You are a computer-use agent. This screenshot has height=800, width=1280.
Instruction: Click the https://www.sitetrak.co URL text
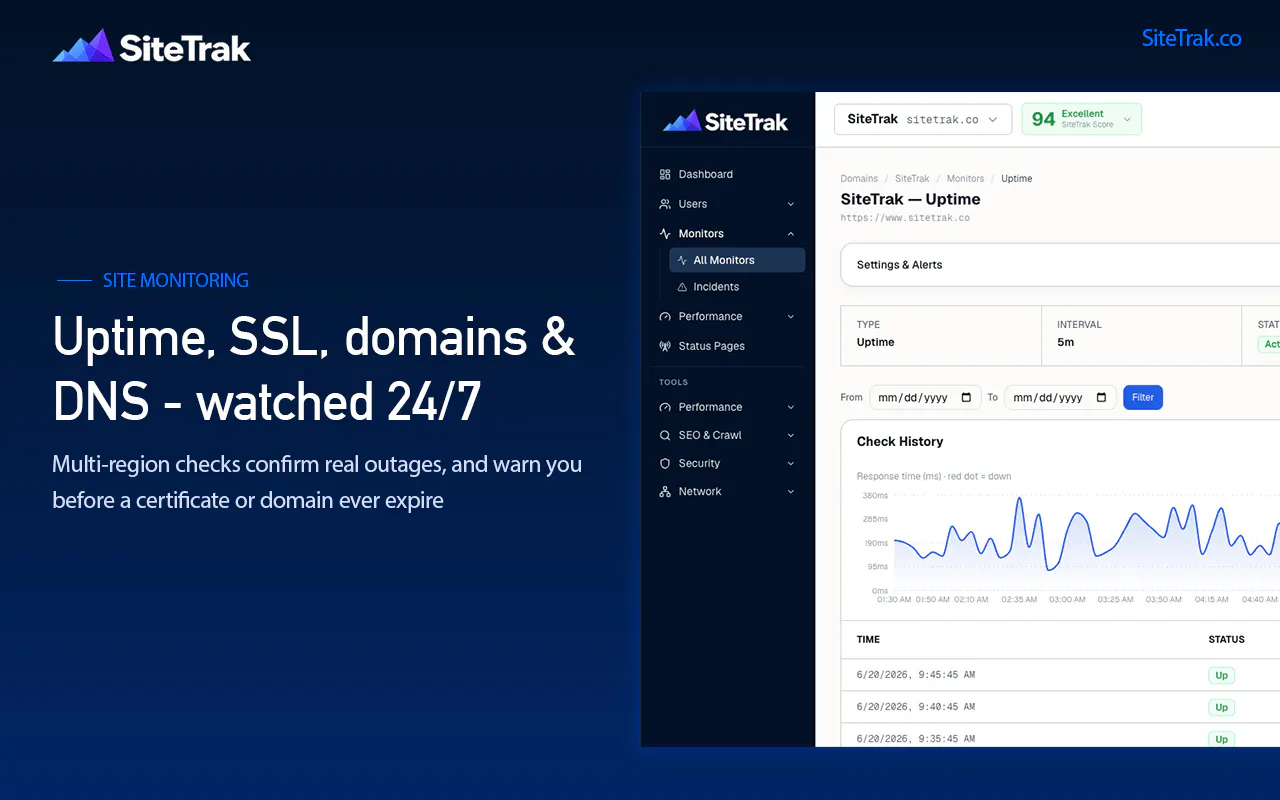905,218
